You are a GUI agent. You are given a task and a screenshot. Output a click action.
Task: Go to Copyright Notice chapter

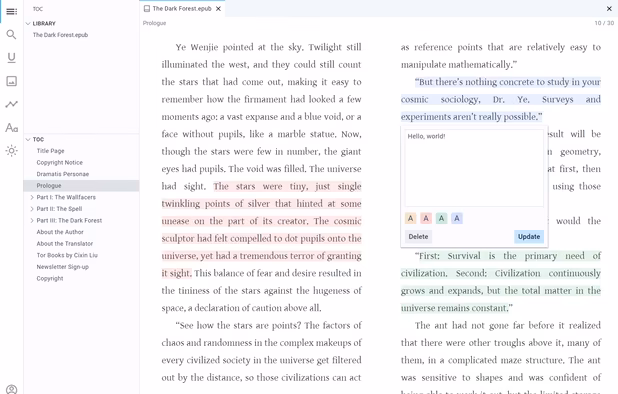[x=60, y=162]
